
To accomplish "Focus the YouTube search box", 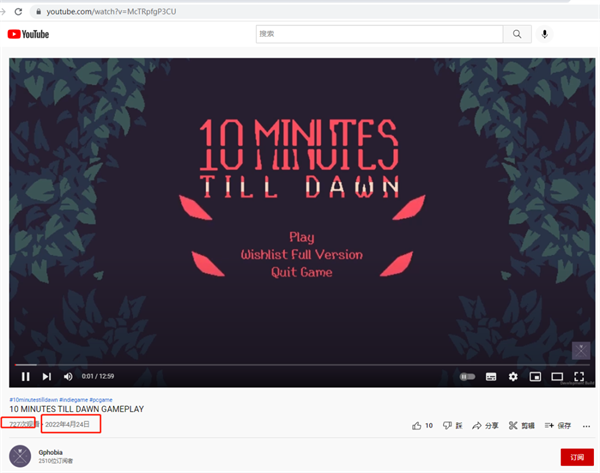I will [379, 34].
